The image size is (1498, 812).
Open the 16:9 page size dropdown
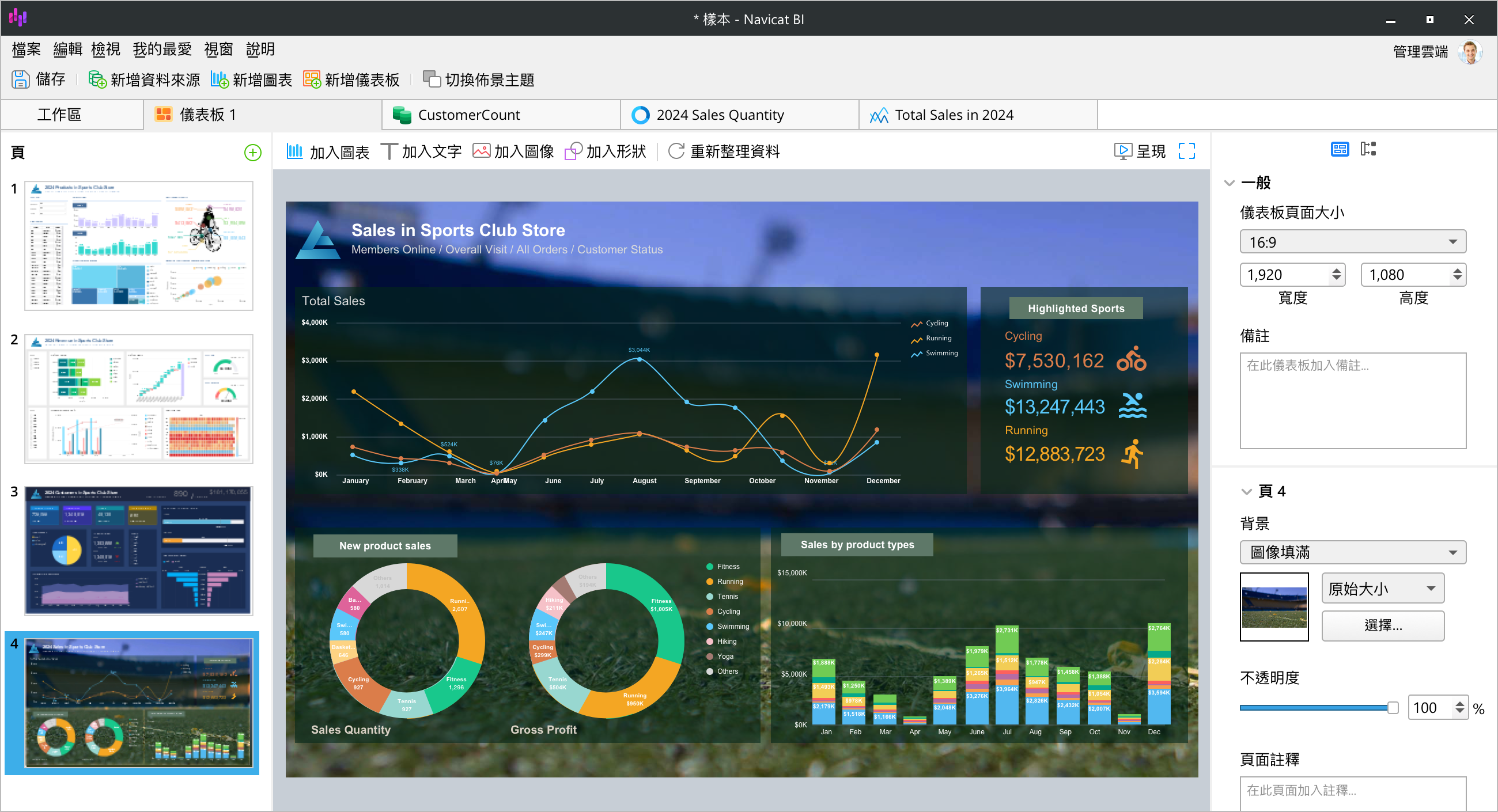(x=1352, y=242)
